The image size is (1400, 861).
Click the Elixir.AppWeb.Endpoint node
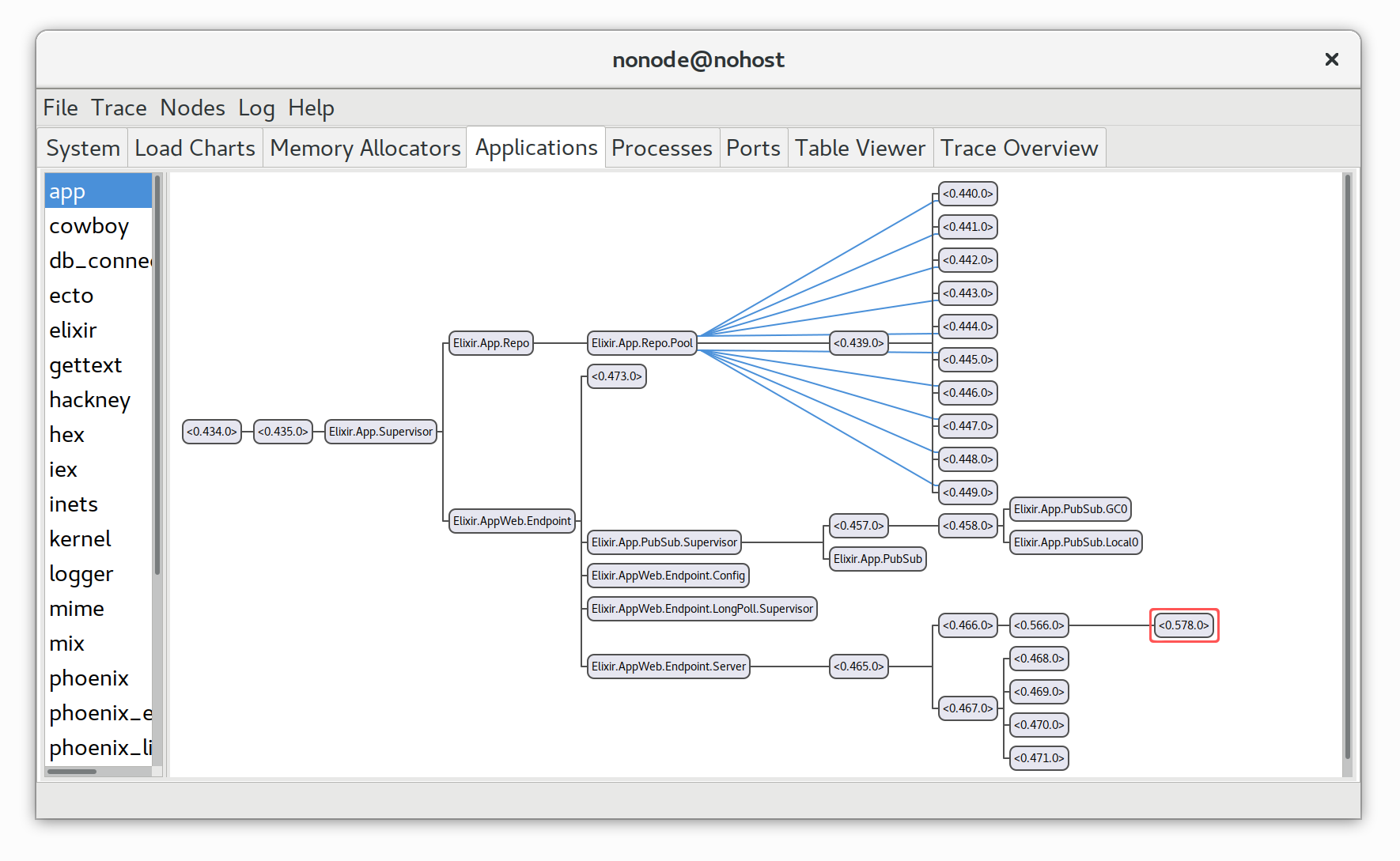(x=512, y=521)
